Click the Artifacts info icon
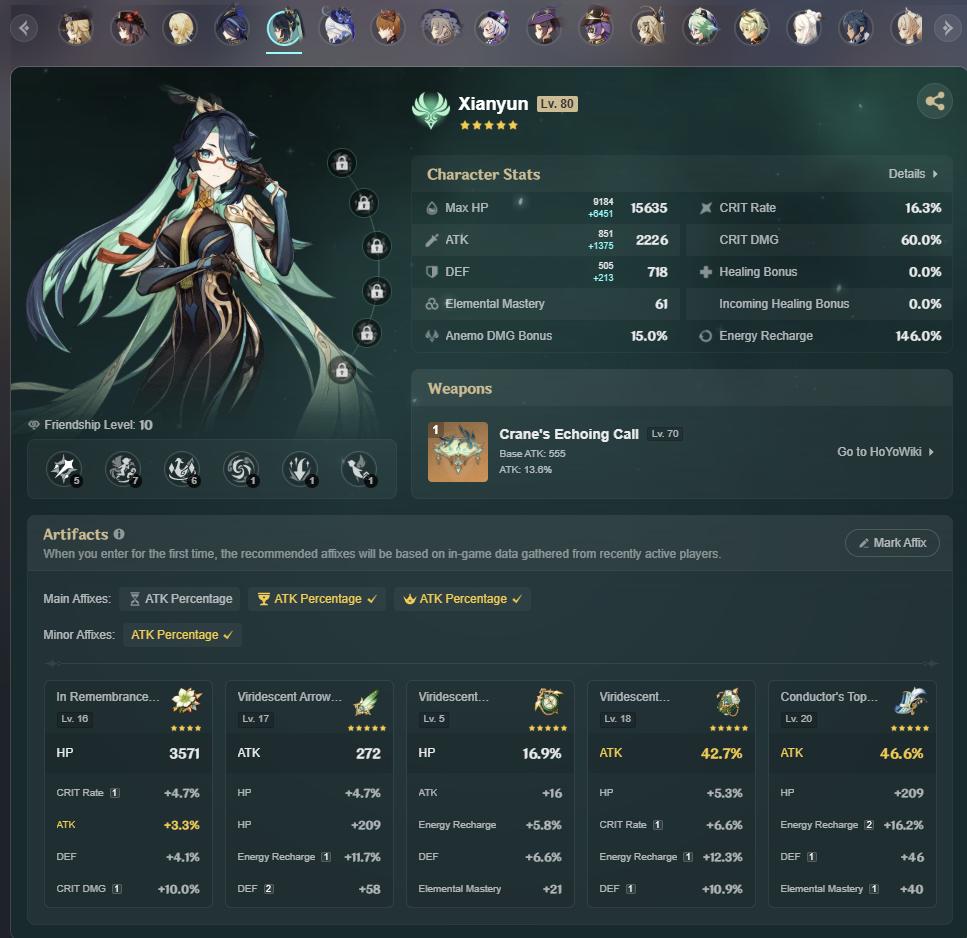 point(119,535)
